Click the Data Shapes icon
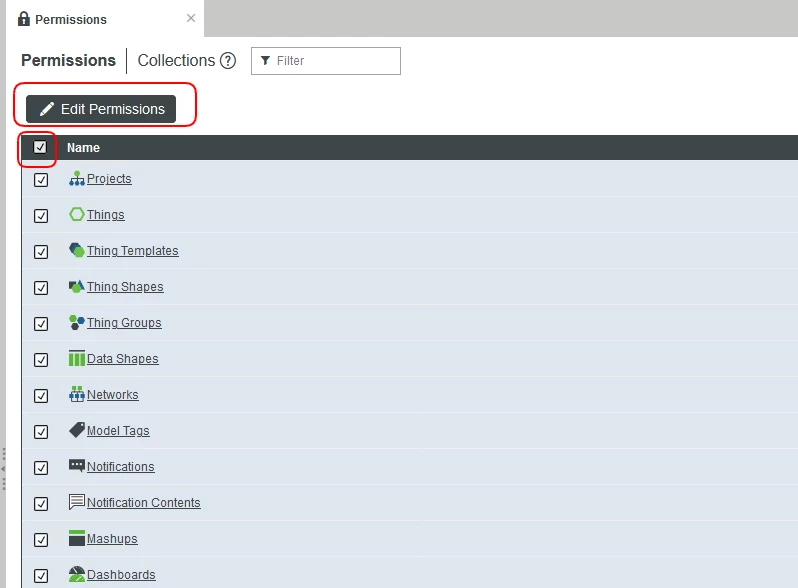798x588 pixels. [77, 358]
